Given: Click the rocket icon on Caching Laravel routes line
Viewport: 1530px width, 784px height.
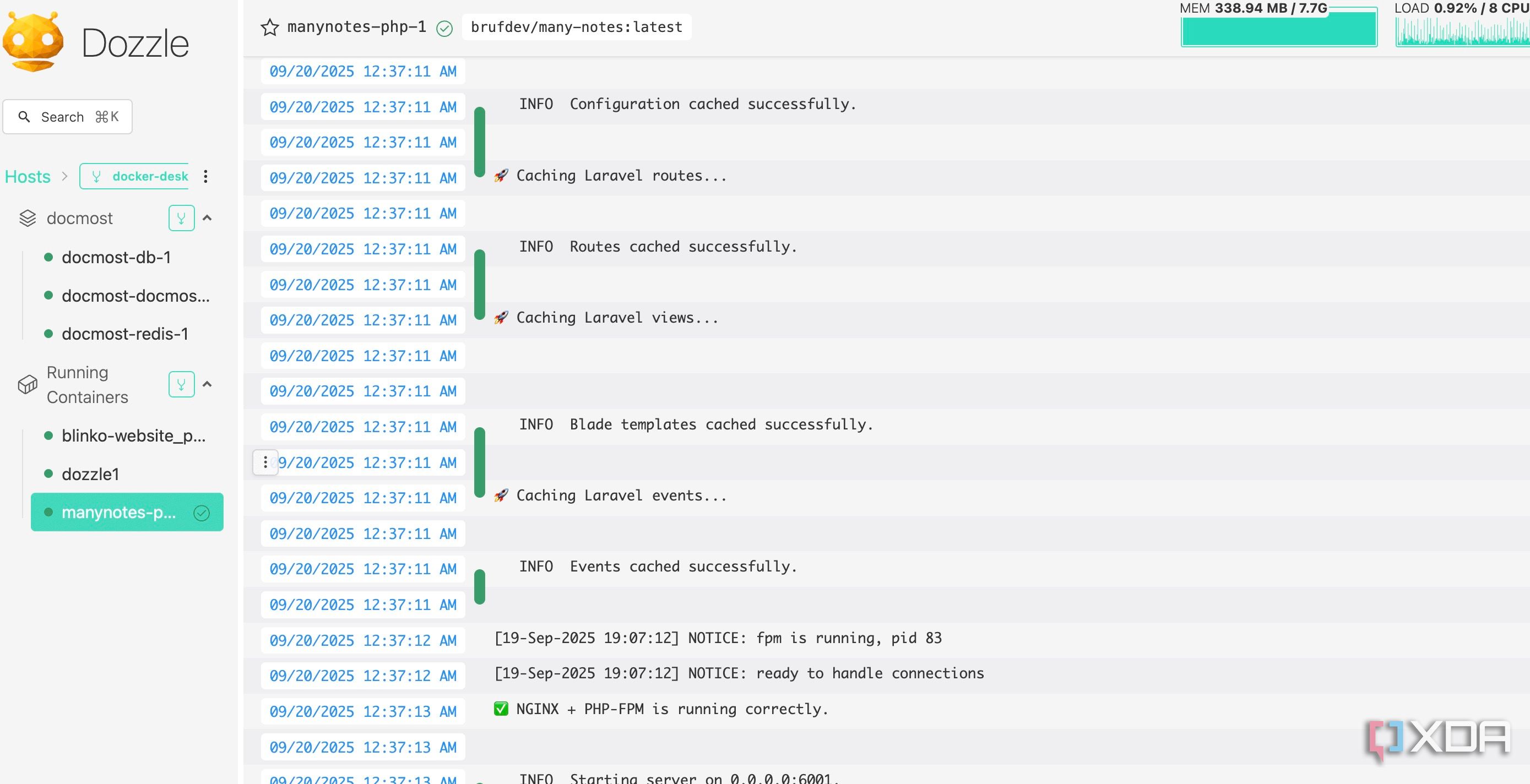Looking at the screenshot, I should pyautogui.click(x=501, y=175).
